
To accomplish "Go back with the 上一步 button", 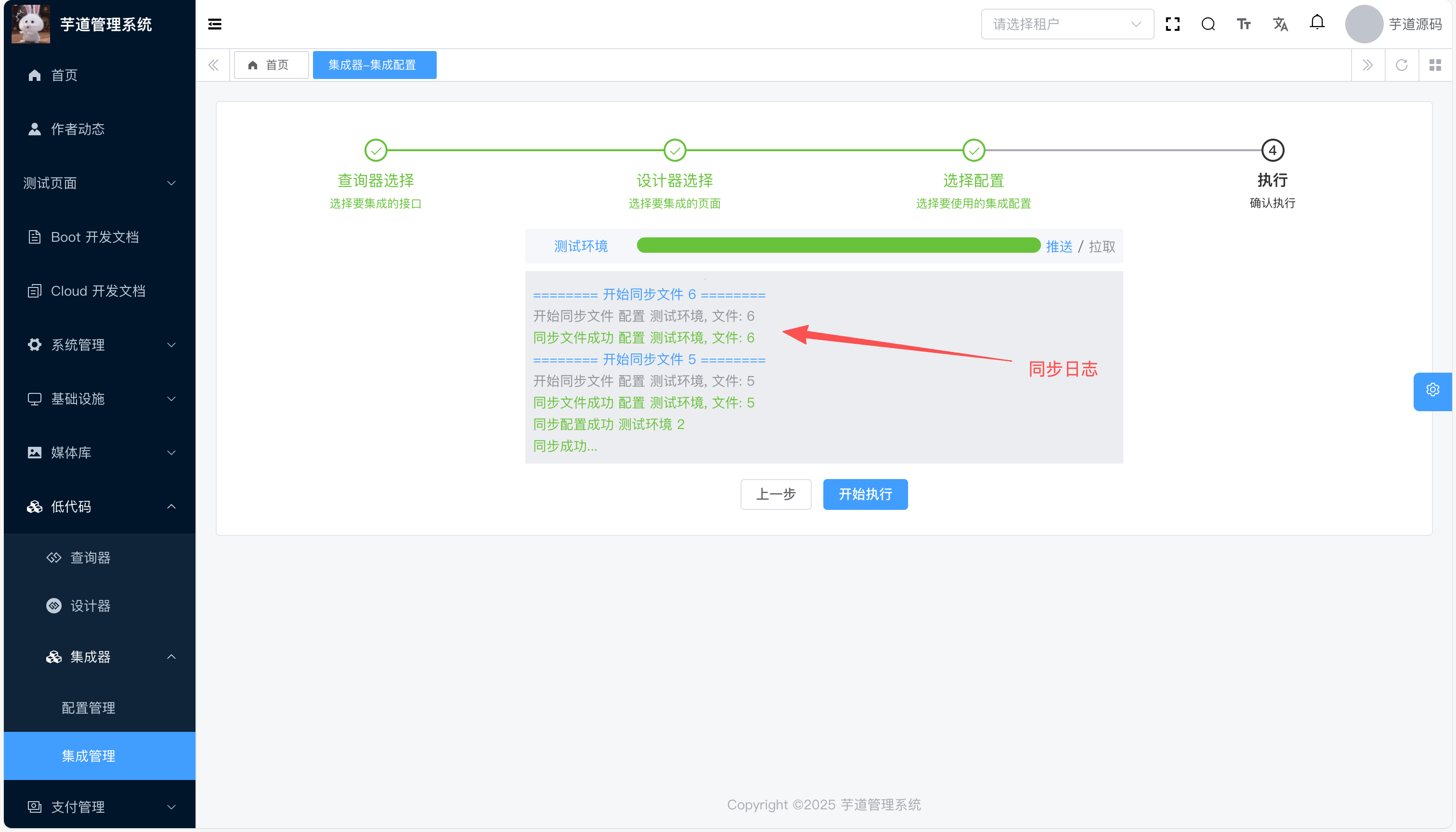I will coord(776,494).
